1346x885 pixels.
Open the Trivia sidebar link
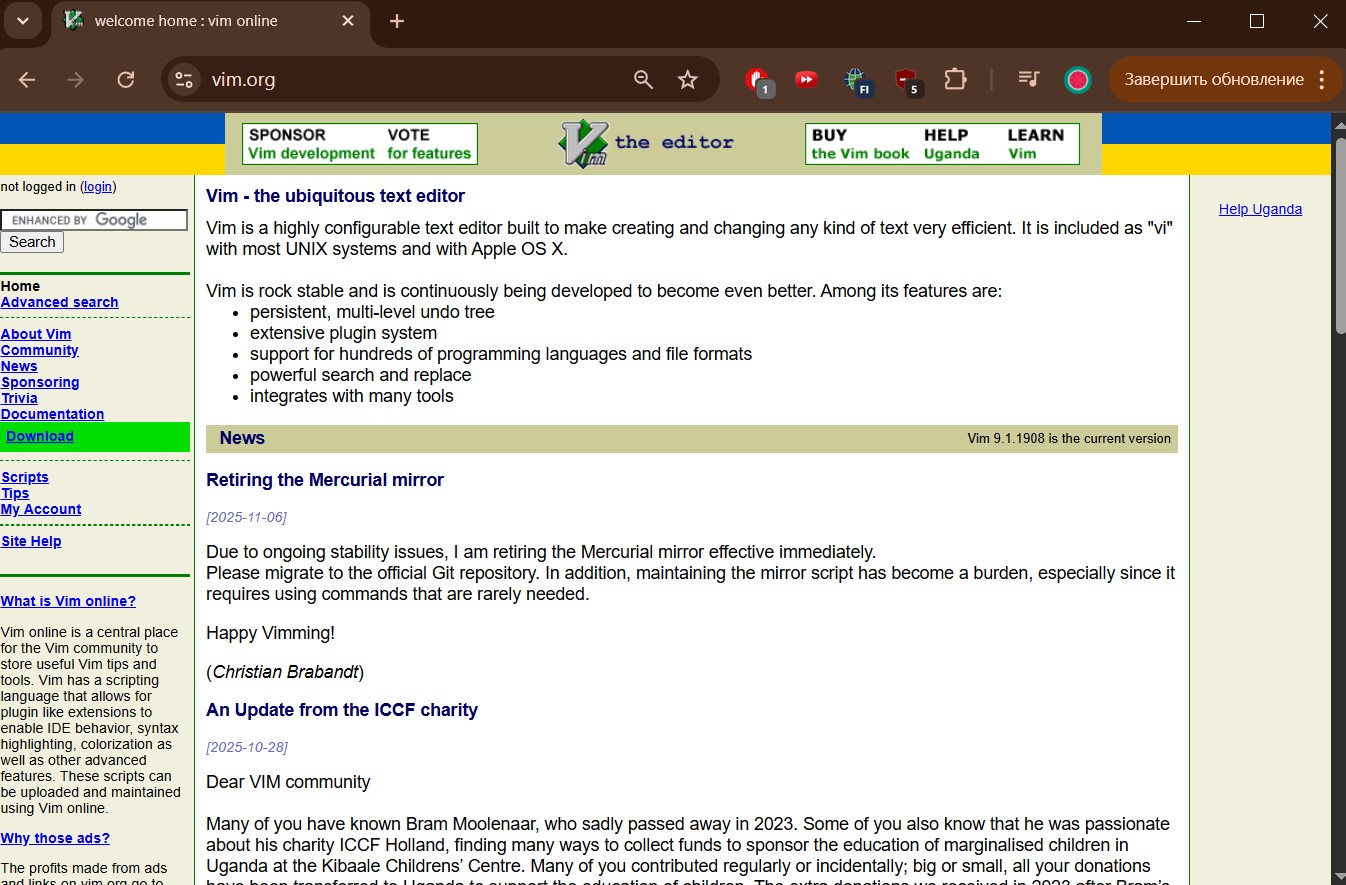click(19, 398)
